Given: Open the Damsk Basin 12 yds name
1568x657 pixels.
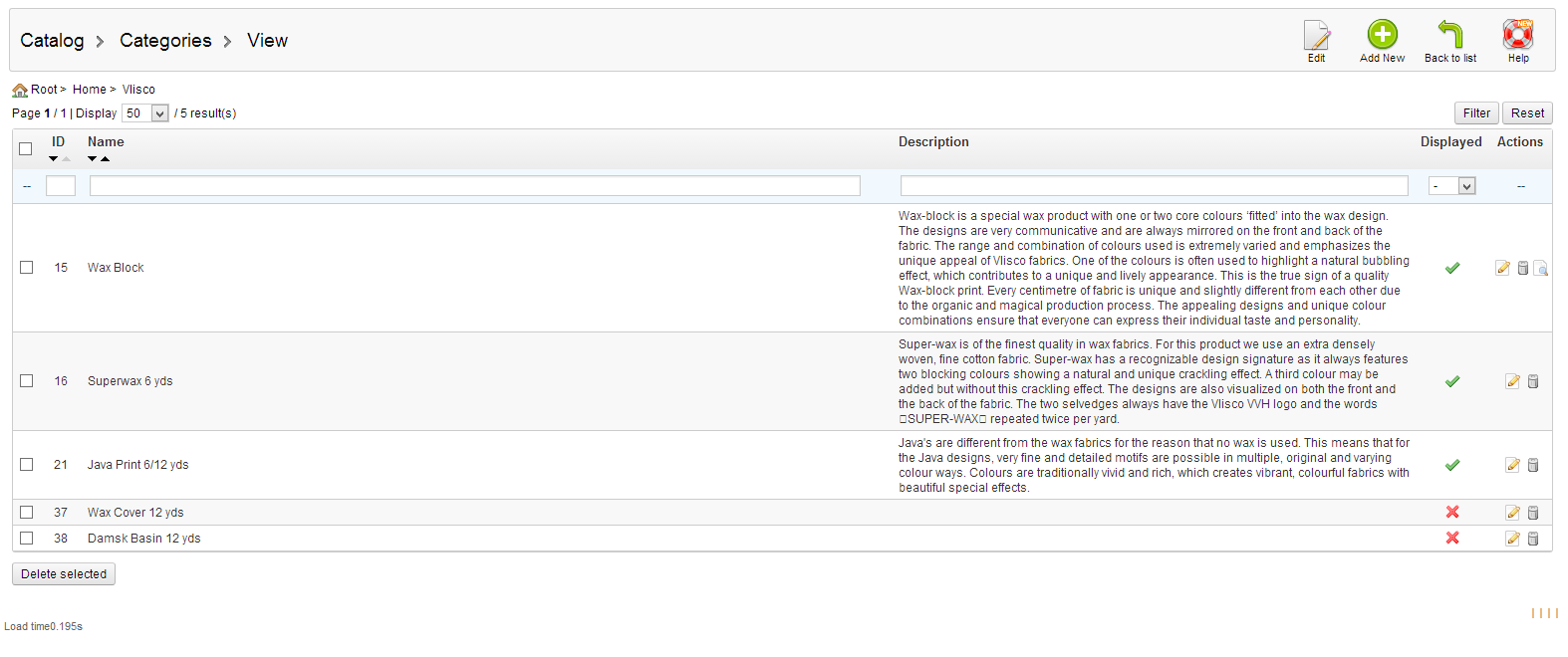Looking at the screenshot, I should 144,539.
